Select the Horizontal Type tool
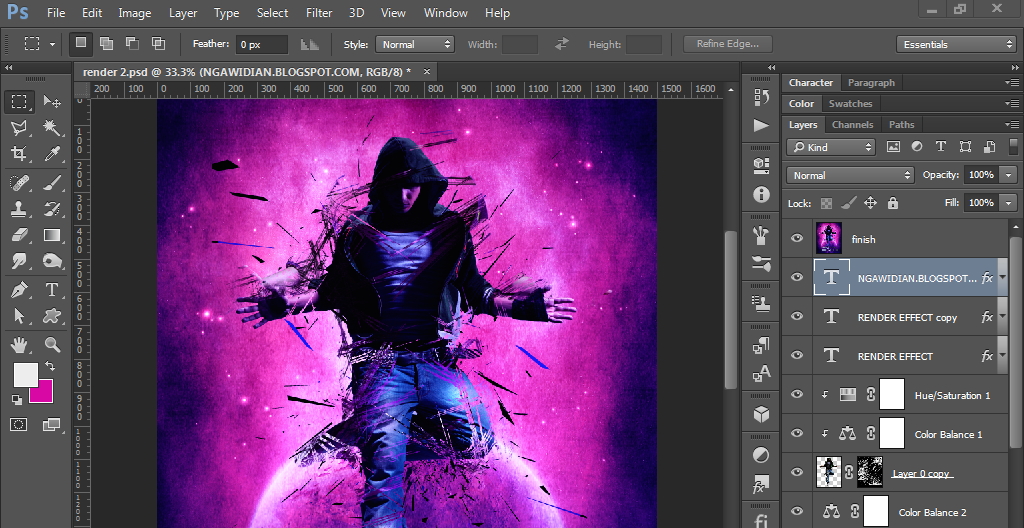 [x=52, y=289]
